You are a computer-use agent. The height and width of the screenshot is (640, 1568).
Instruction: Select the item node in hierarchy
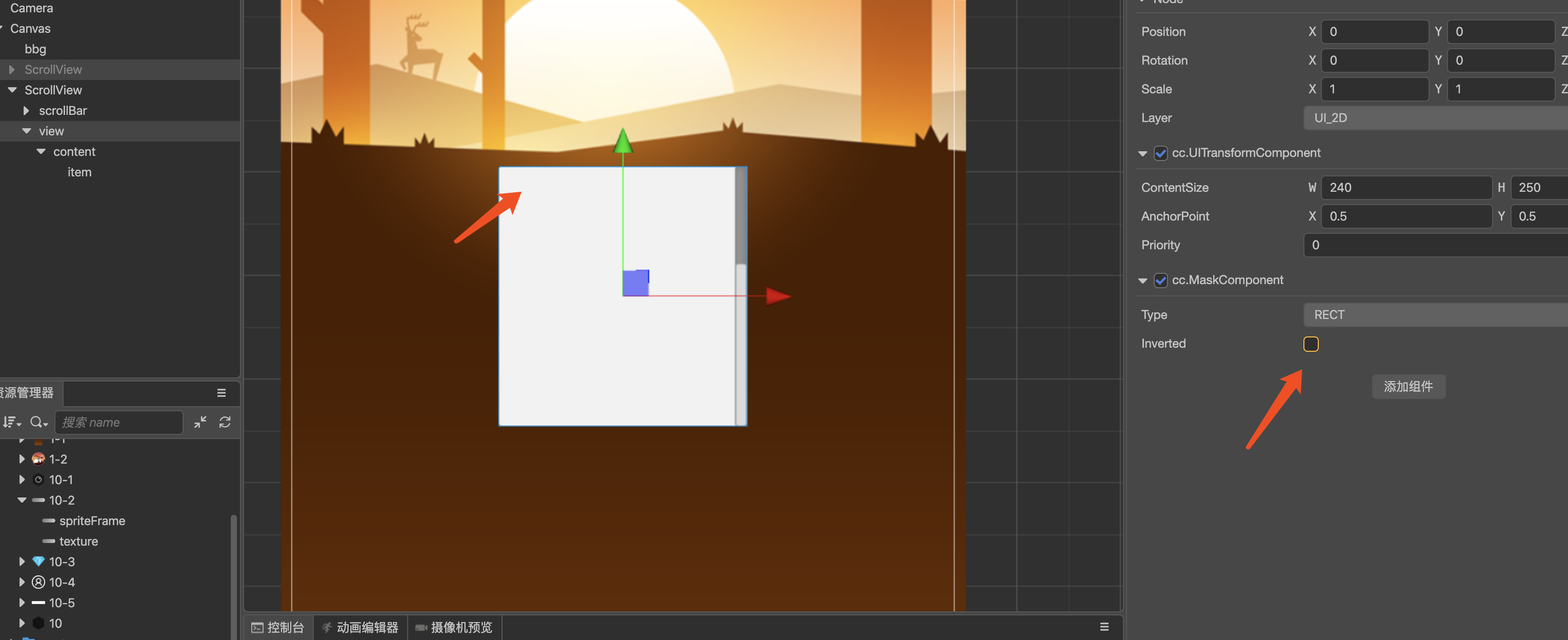click(79, 172)
